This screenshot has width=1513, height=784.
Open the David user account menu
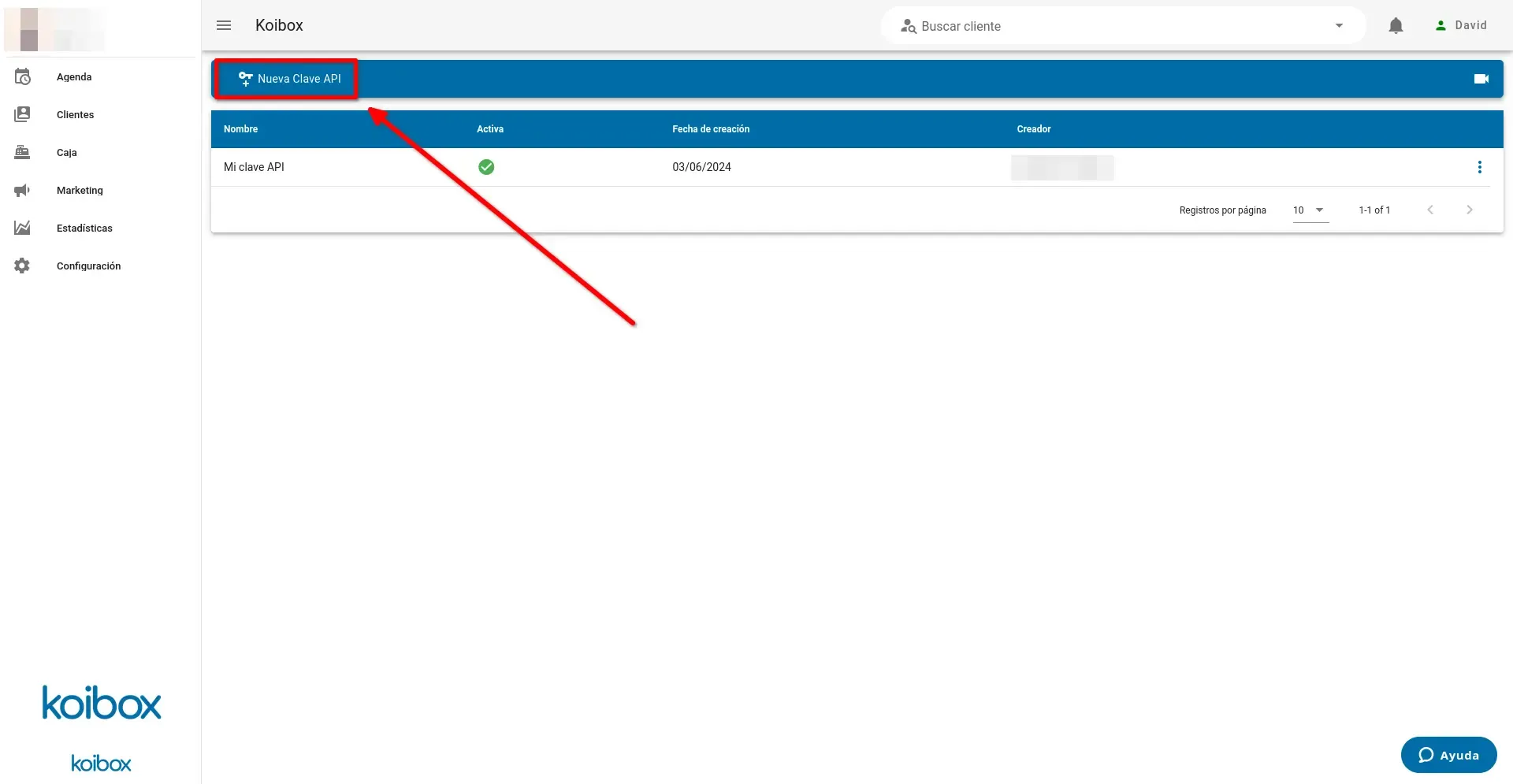1462,25
